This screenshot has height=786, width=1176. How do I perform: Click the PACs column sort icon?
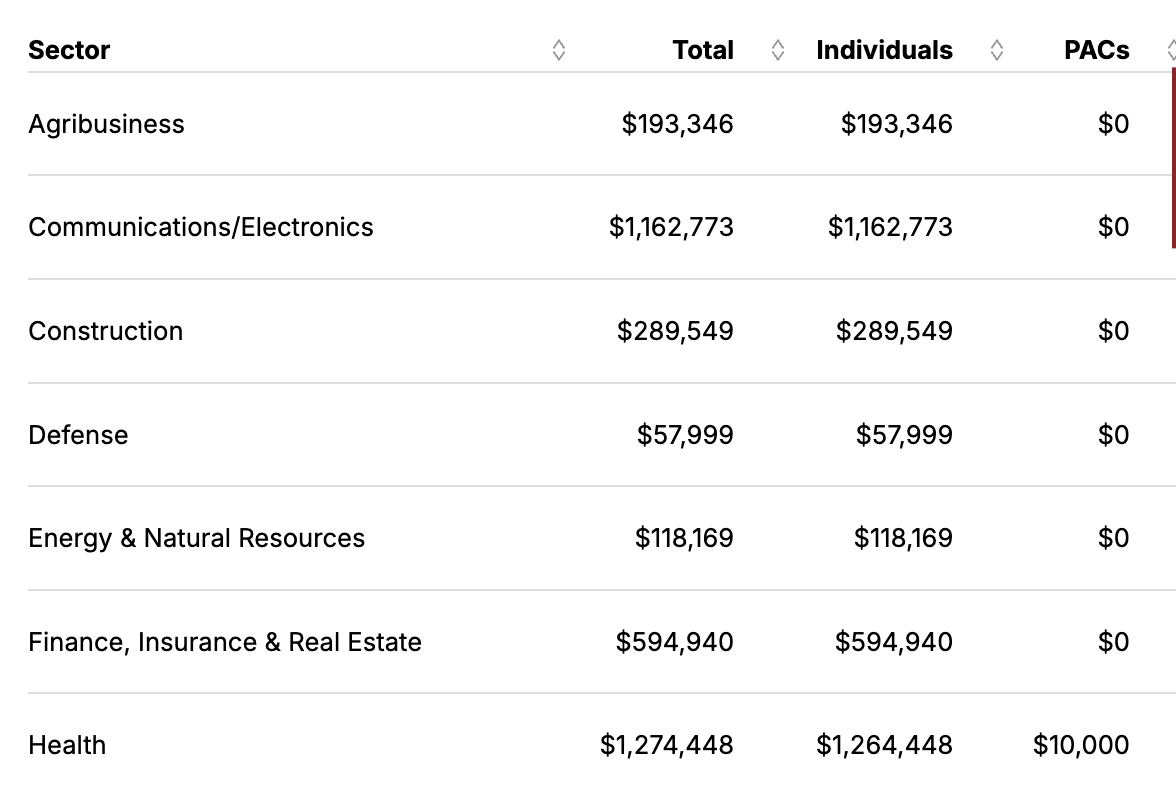click(1171, 50)
